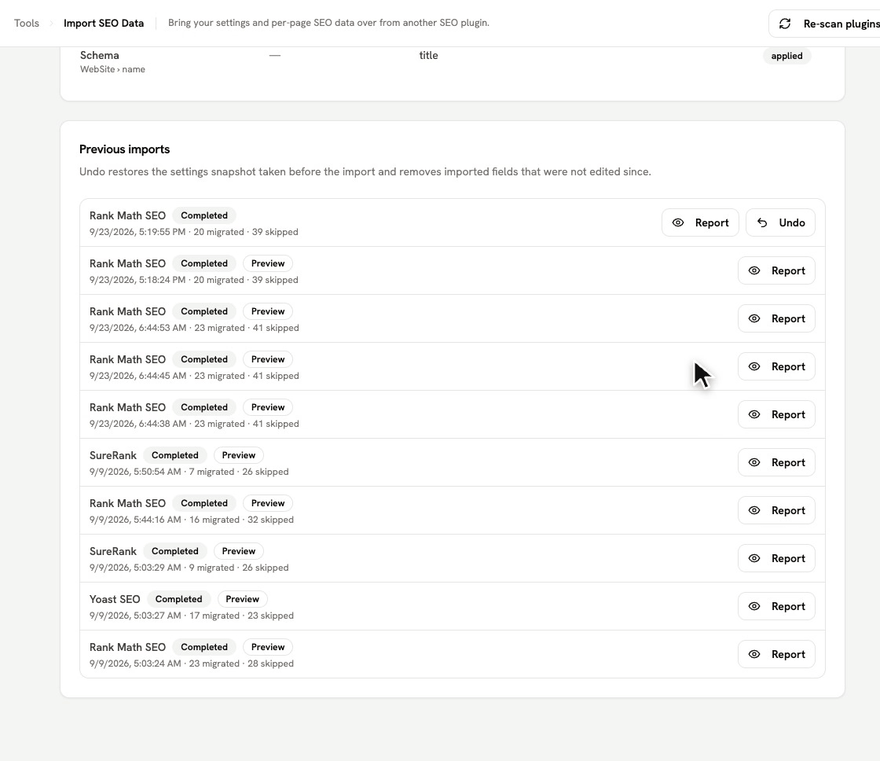The height and width of the screenshot is (761, 880).
Task: Click the 'Undo restores the settings snapshot' description
Action: tap(365, 172)
